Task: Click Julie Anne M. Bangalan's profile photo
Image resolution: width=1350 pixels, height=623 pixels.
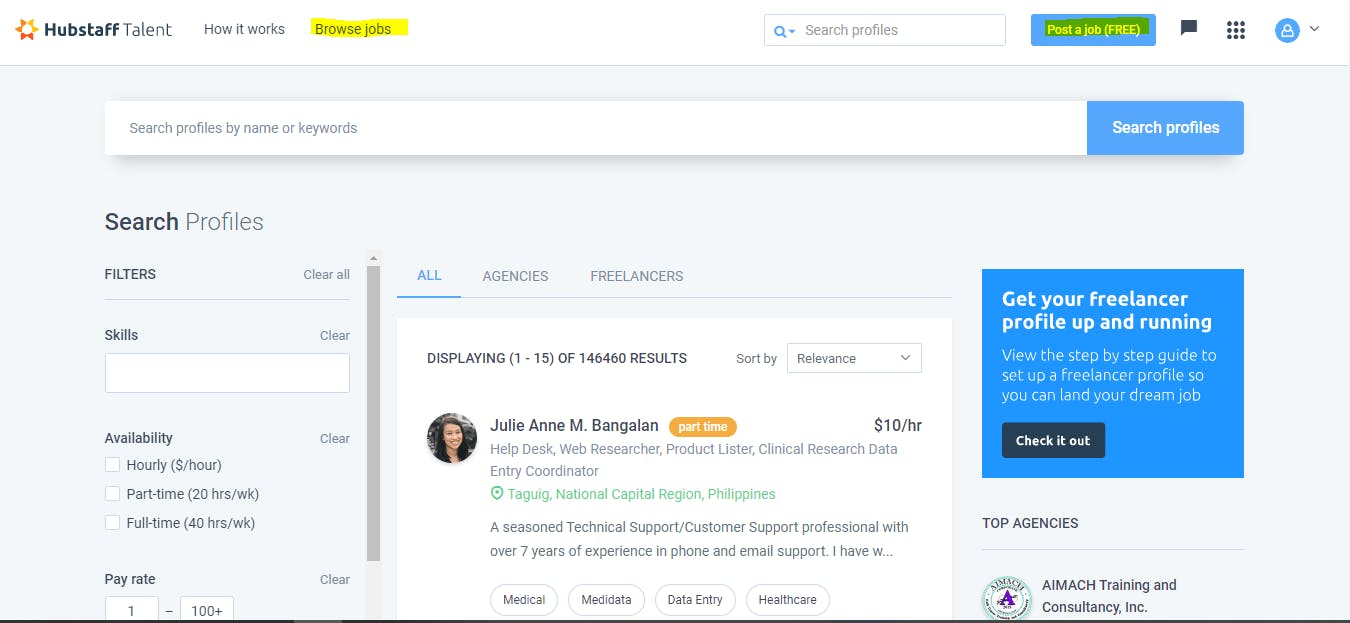Action: [452, 438]
